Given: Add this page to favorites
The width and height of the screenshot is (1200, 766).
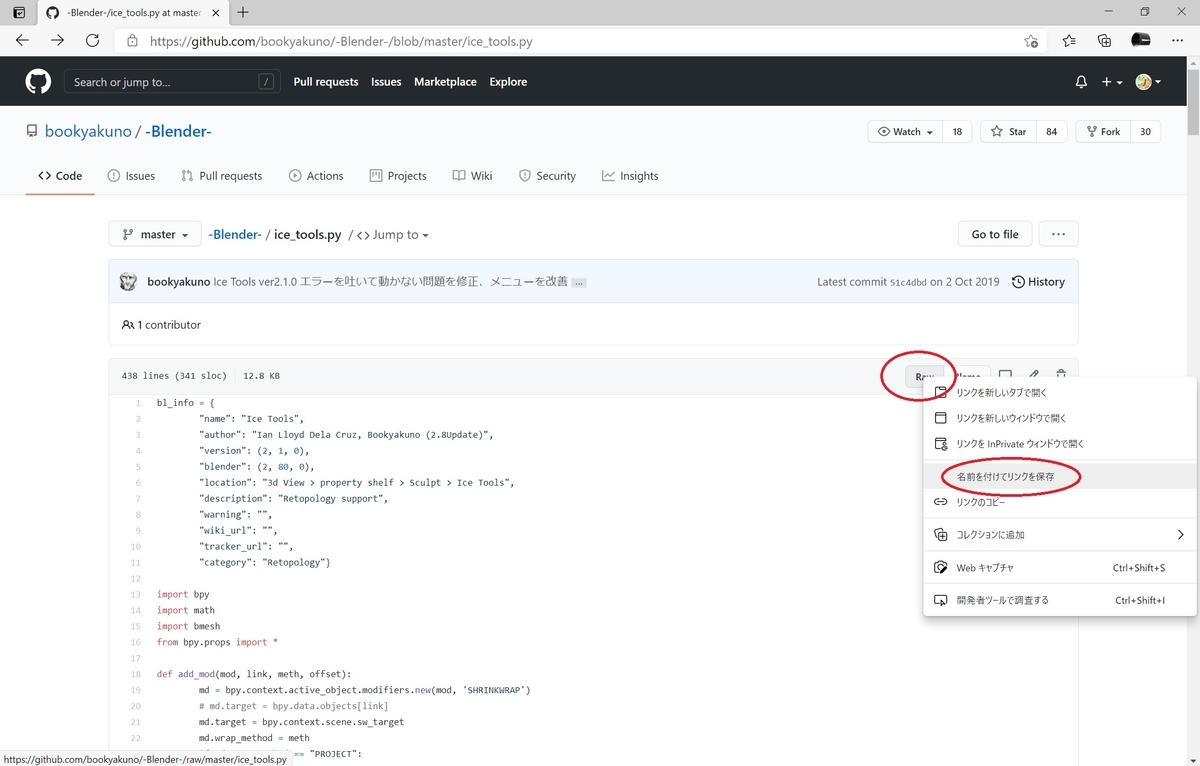Looking at the screenshot, I should tap(1031, 42).
